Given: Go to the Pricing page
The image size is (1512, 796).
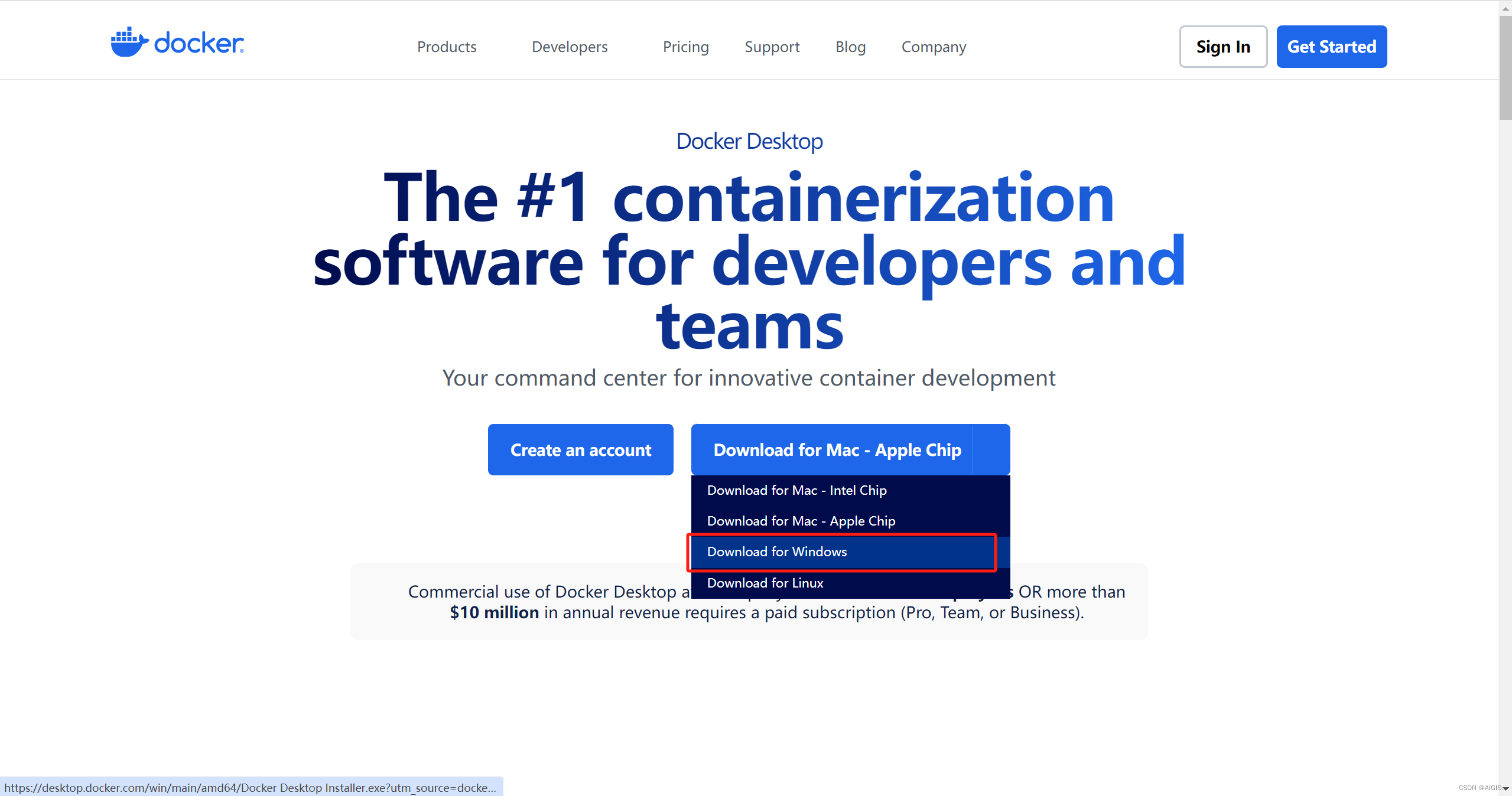Looking at the screenshot, I should point(685,47).
